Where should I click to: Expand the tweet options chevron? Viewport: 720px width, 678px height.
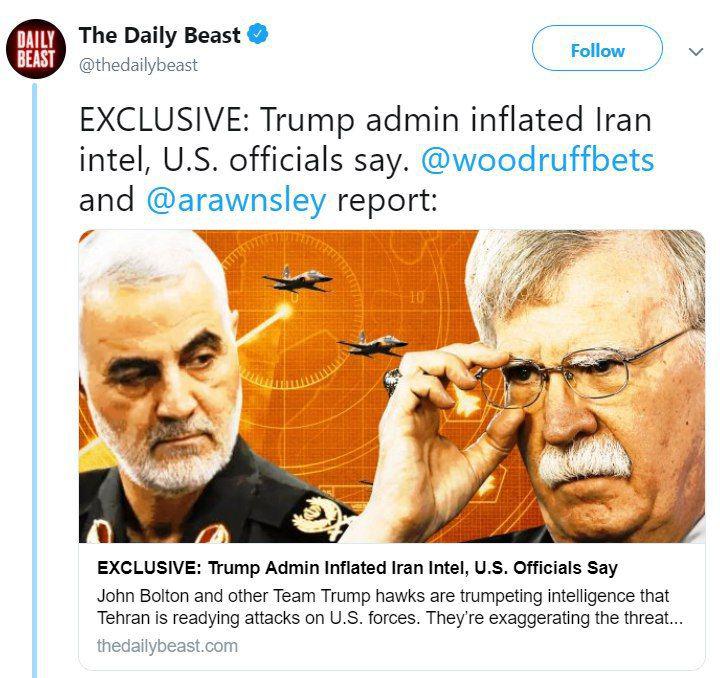(696, 51)
